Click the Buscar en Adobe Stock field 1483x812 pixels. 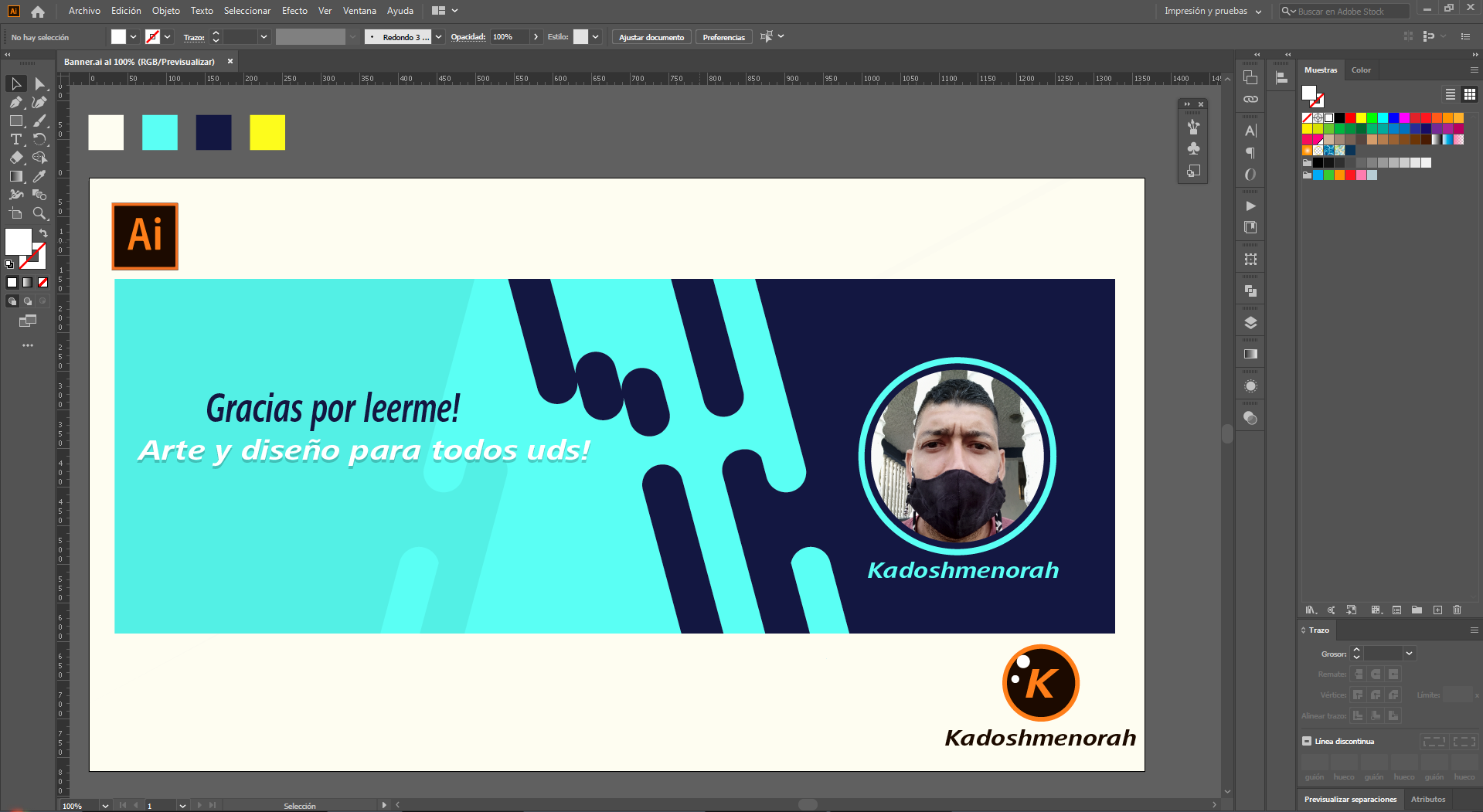click(1345, 12)
